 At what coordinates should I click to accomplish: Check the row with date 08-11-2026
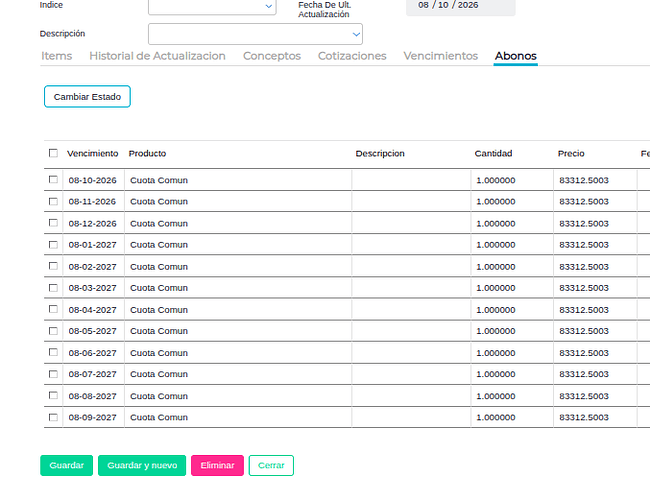pos(53,201)
